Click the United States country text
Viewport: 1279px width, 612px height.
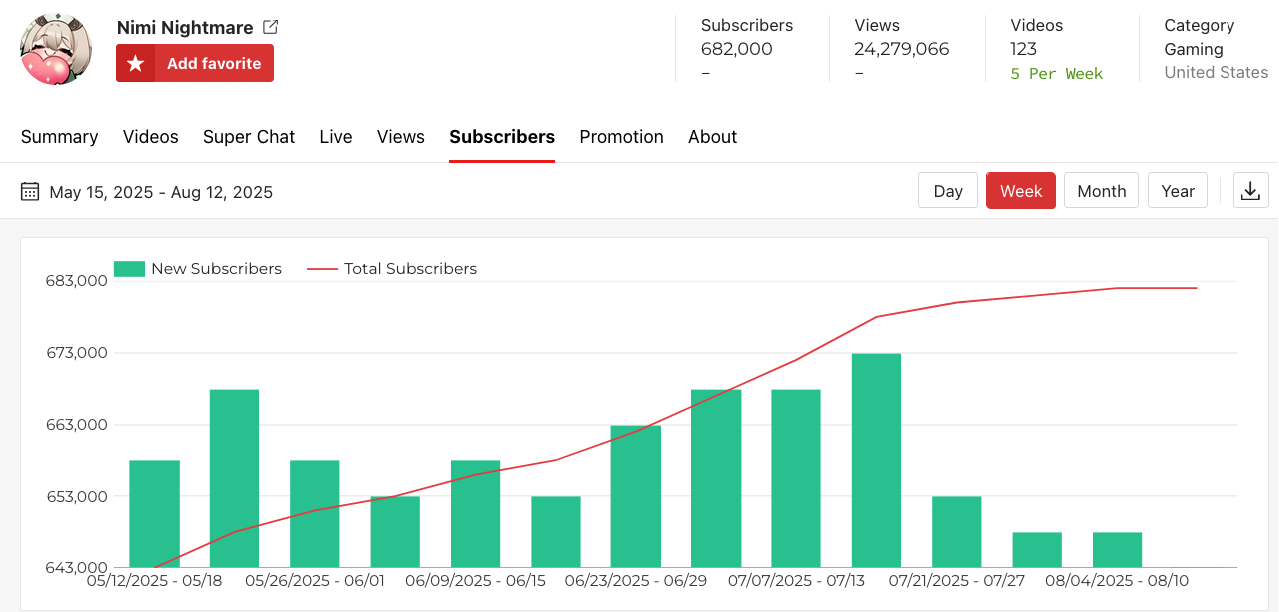1216,73
